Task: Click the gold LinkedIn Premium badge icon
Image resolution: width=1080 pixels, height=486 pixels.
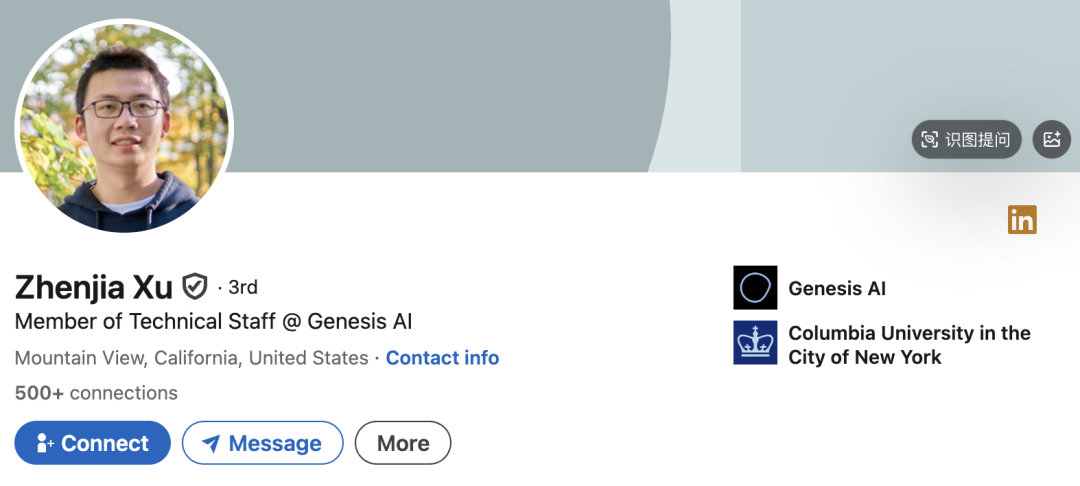Action: point(1022,220)
